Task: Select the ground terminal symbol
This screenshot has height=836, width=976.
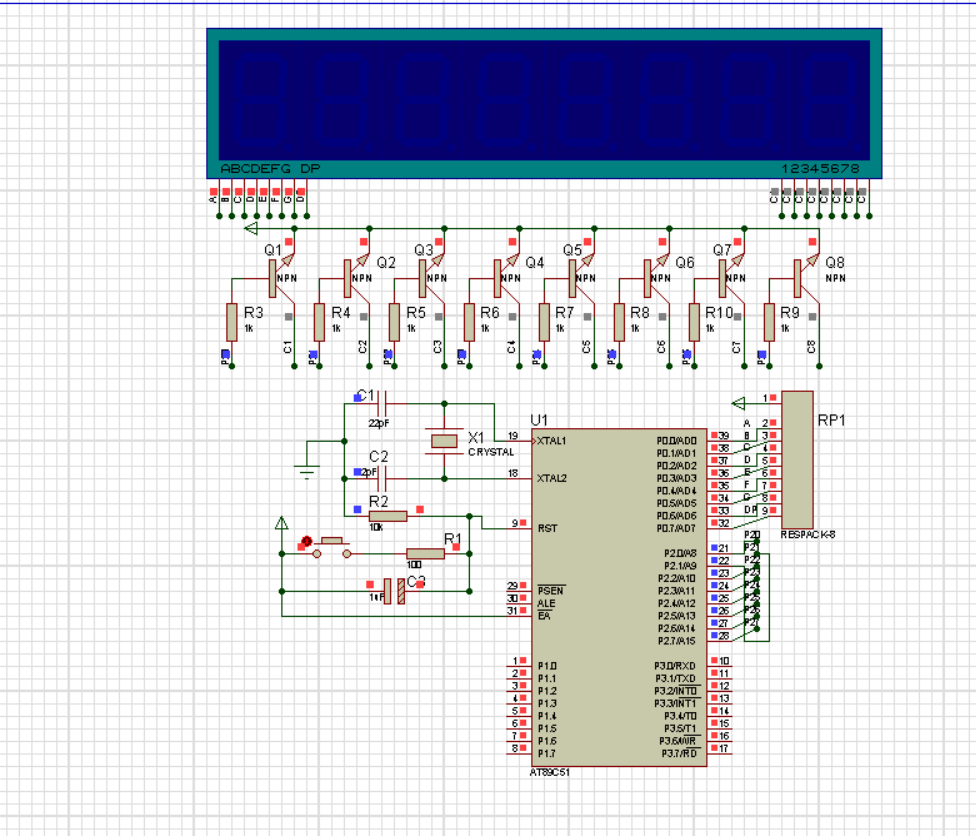Action: pos(306,470)
